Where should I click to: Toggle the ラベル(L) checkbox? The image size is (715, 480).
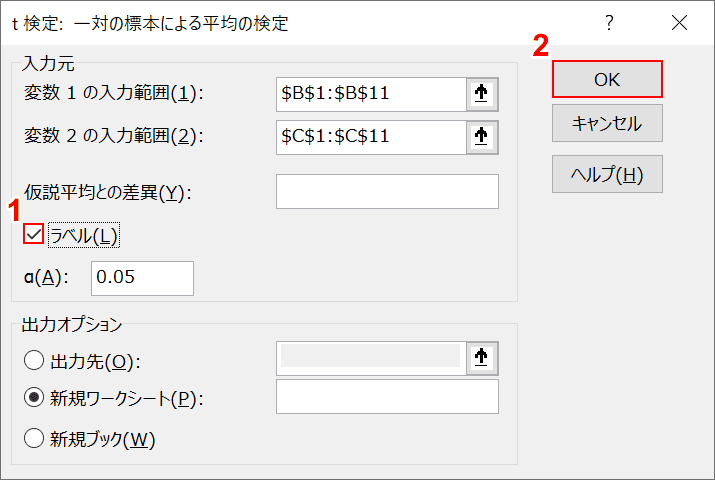pyautogui.click(x=34, y=234)
